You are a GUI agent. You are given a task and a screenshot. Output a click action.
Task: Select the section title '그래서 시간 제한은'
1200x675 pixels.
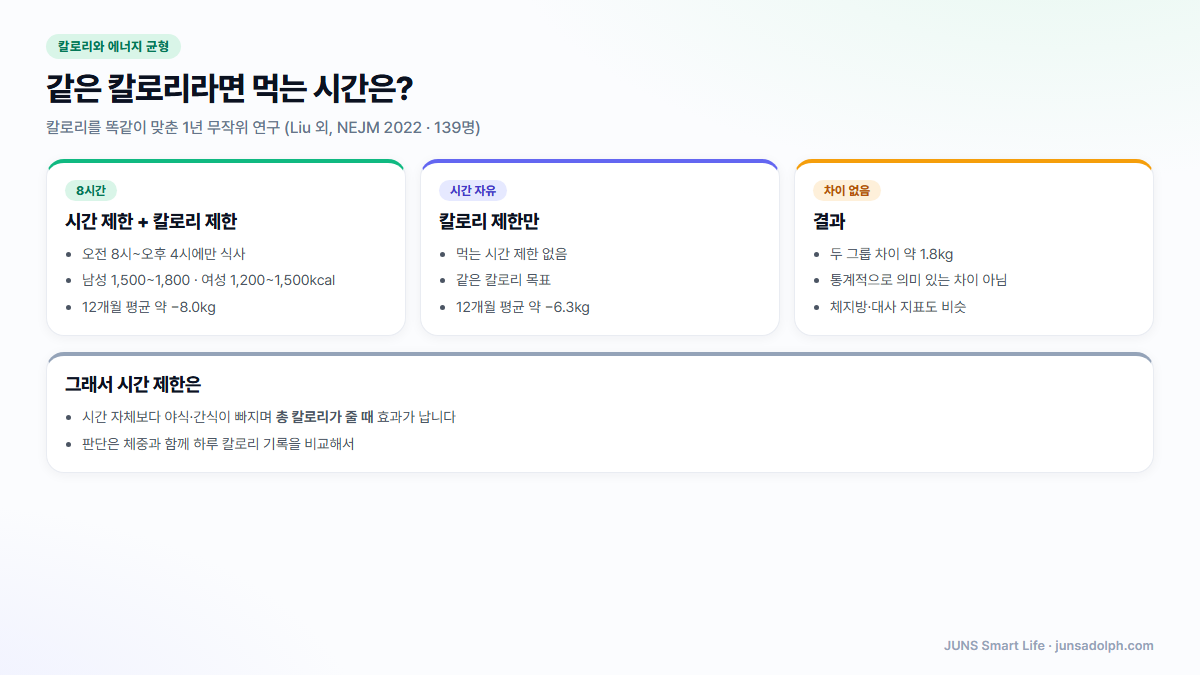tap(133, 385)
